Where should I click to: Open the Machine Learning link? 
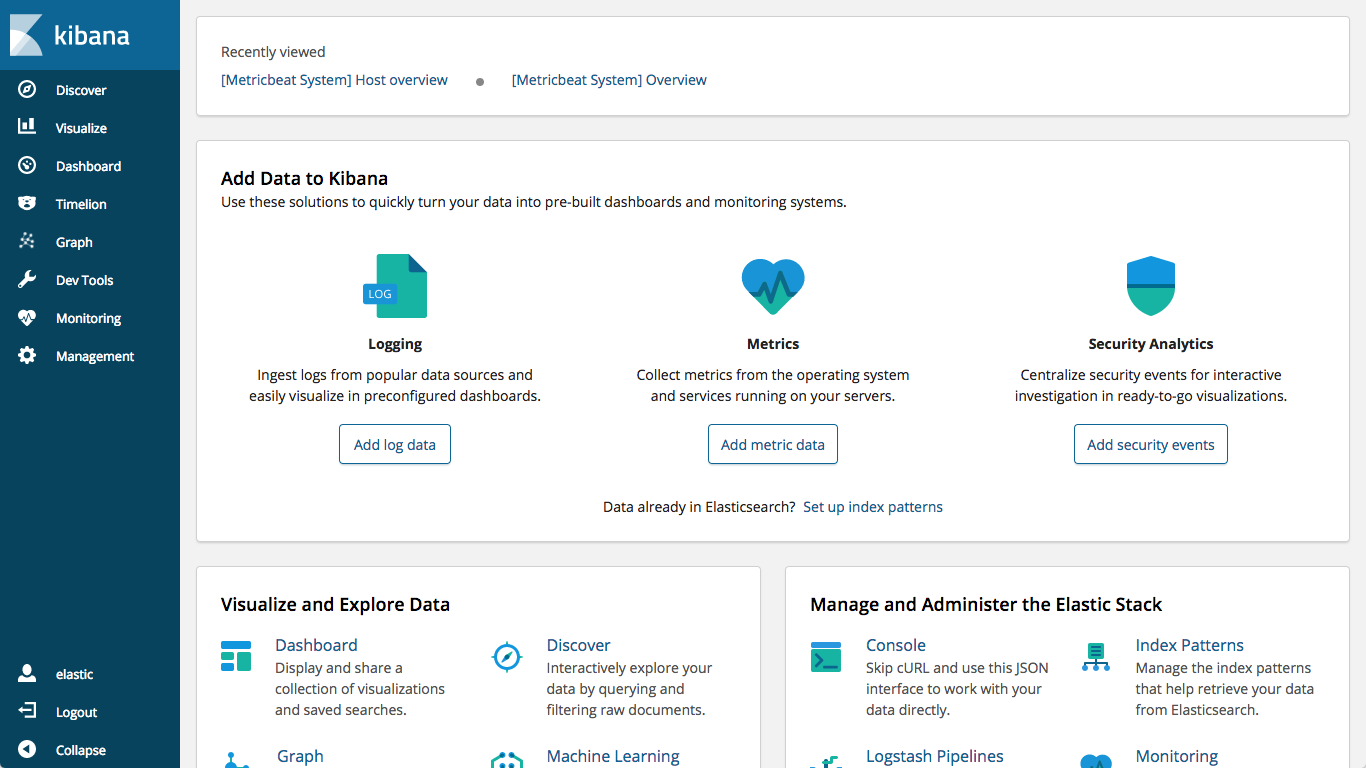pyautogui.click(x=613, y=756)
